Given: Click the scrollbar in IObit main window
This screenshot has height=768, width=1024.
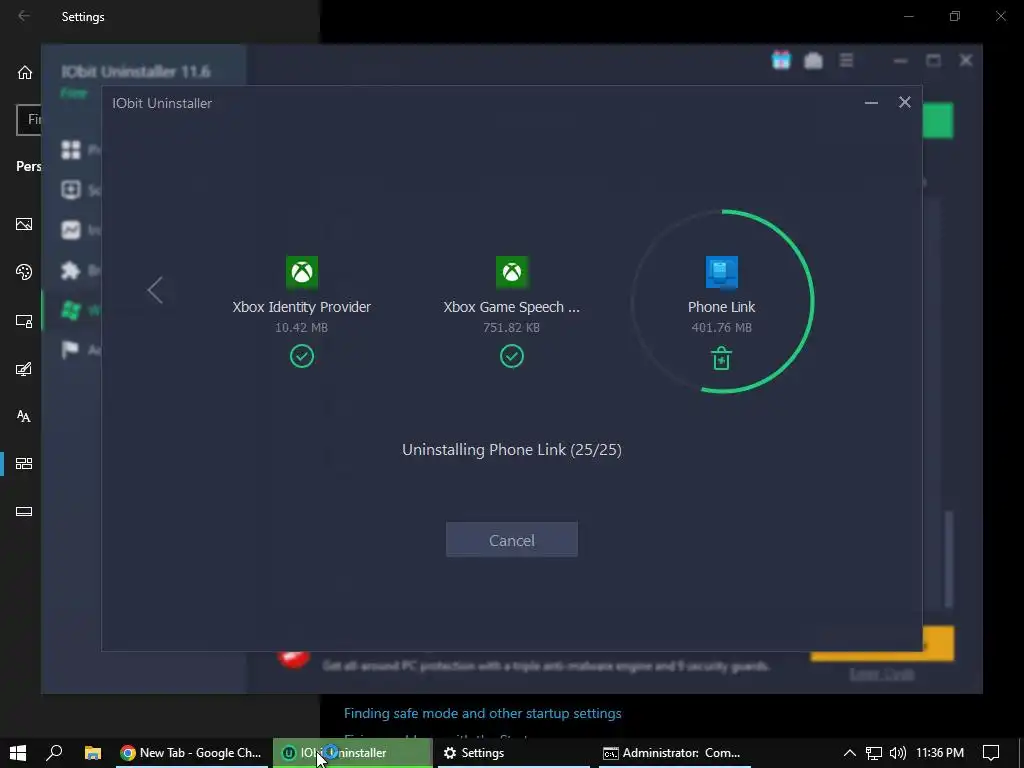Looking at the screenshot, I should [949, 558].
